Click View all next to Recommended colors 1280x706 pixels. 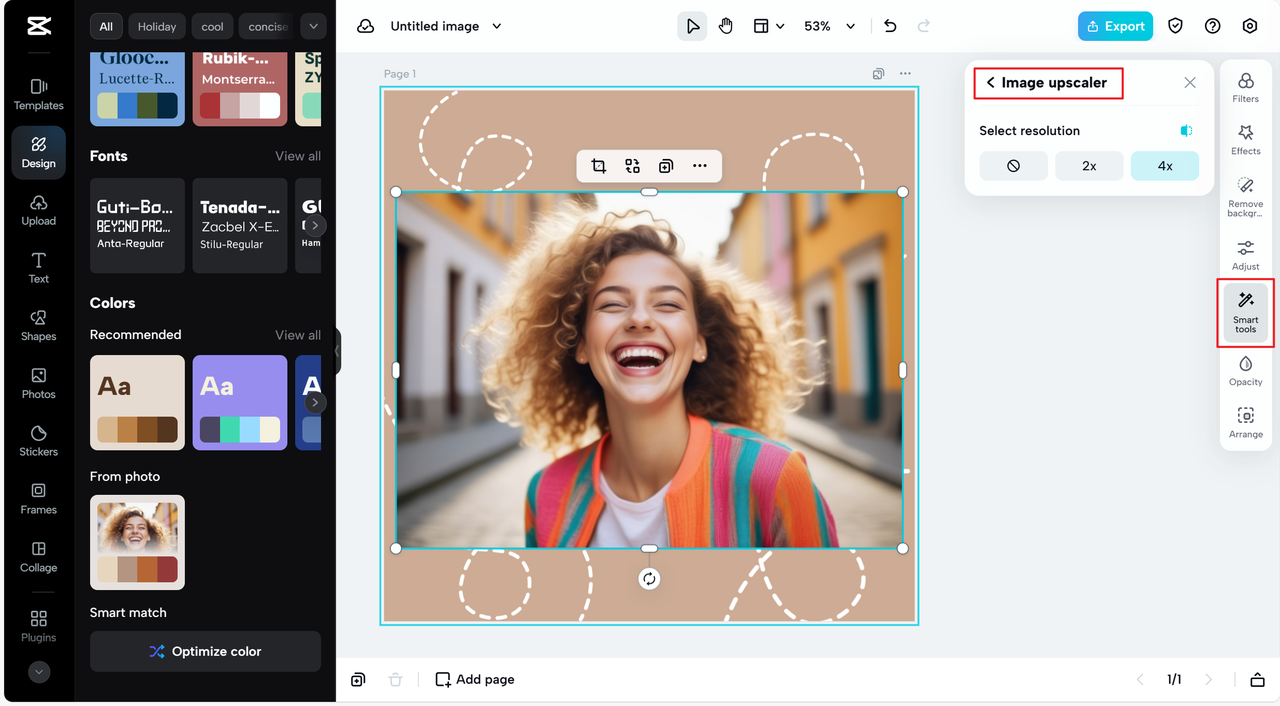[298, 335]
